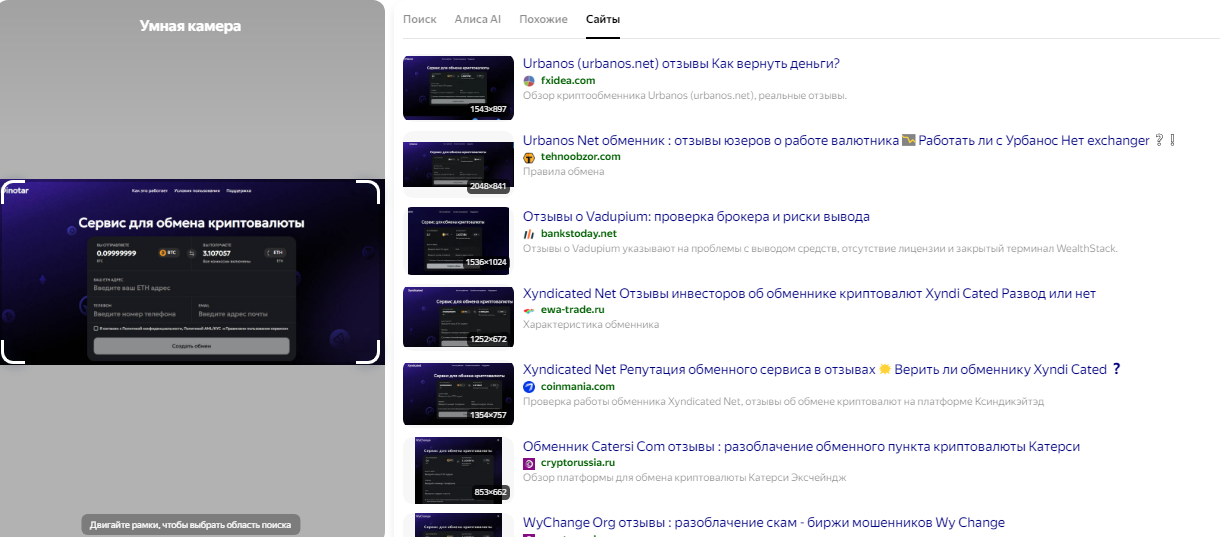Click the 'Правила обмена' description text
This screenshot has height=537, width=1220.
tap(564, 172)
